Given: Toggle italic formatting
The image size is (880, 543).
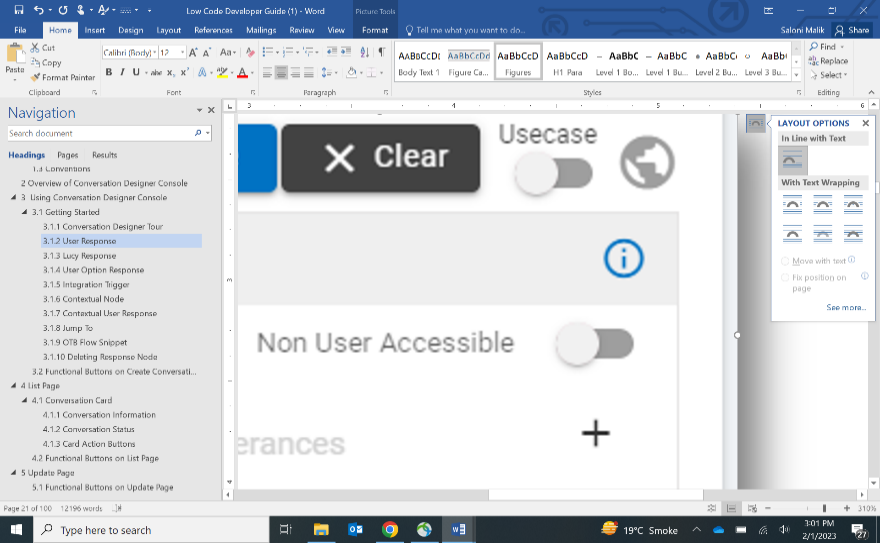Looking at the screenshot, I should pos(122,72).
